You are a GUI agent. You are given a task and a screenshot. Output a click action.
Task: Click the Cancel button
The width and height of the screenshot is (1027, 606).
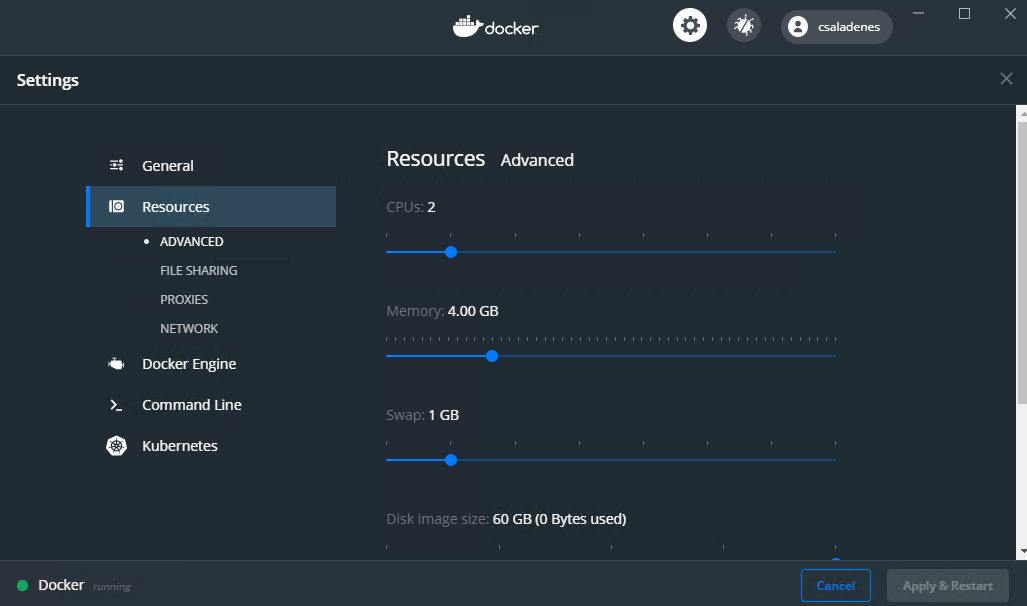[x=836, y=585]
